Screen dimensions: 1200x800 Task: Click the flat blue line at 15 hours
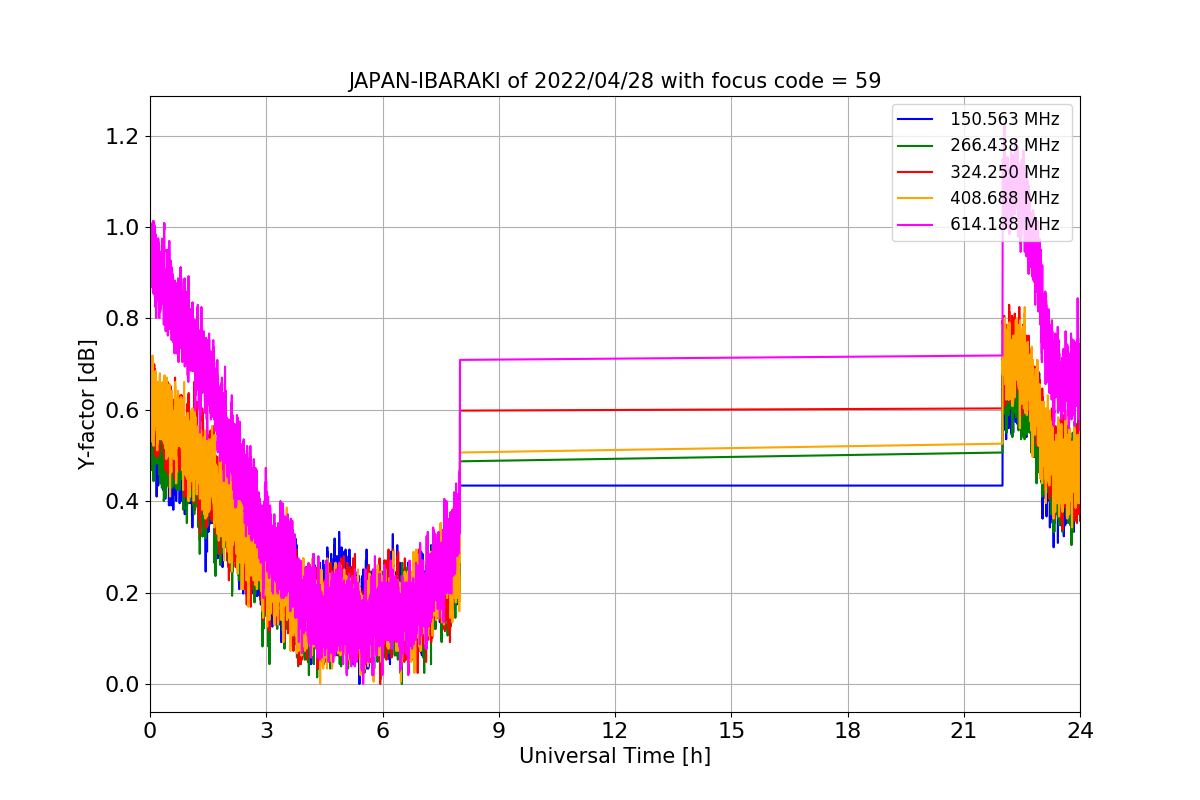(731, 485)
